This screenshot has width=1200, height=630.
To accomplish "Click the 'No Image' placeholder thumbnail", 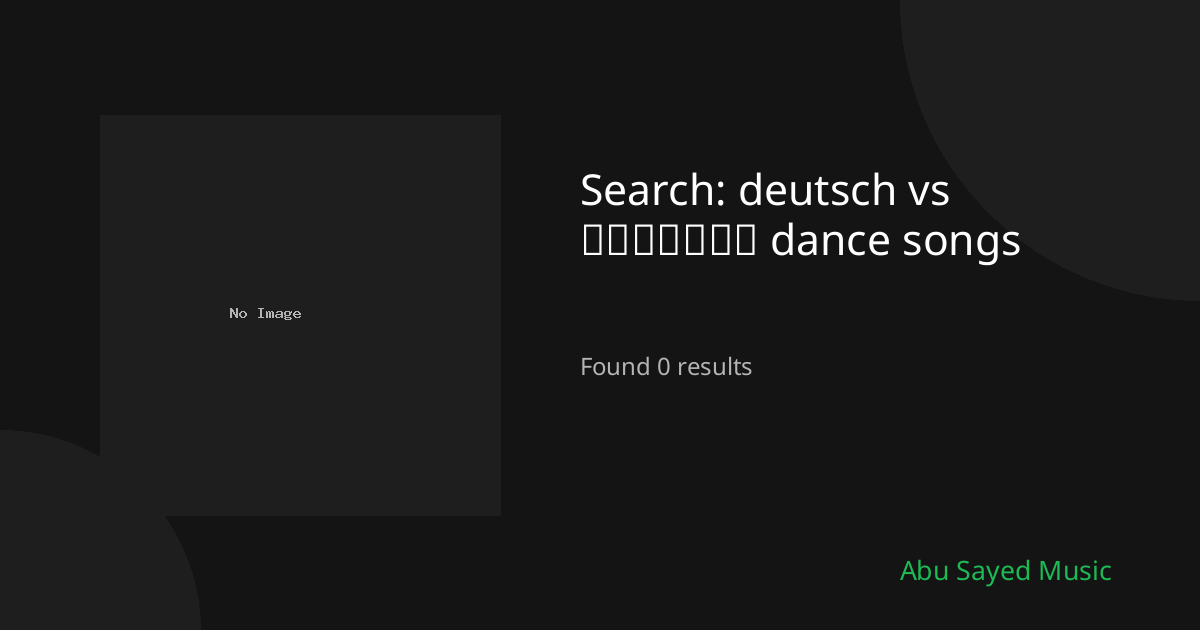I will click(300, 315).
